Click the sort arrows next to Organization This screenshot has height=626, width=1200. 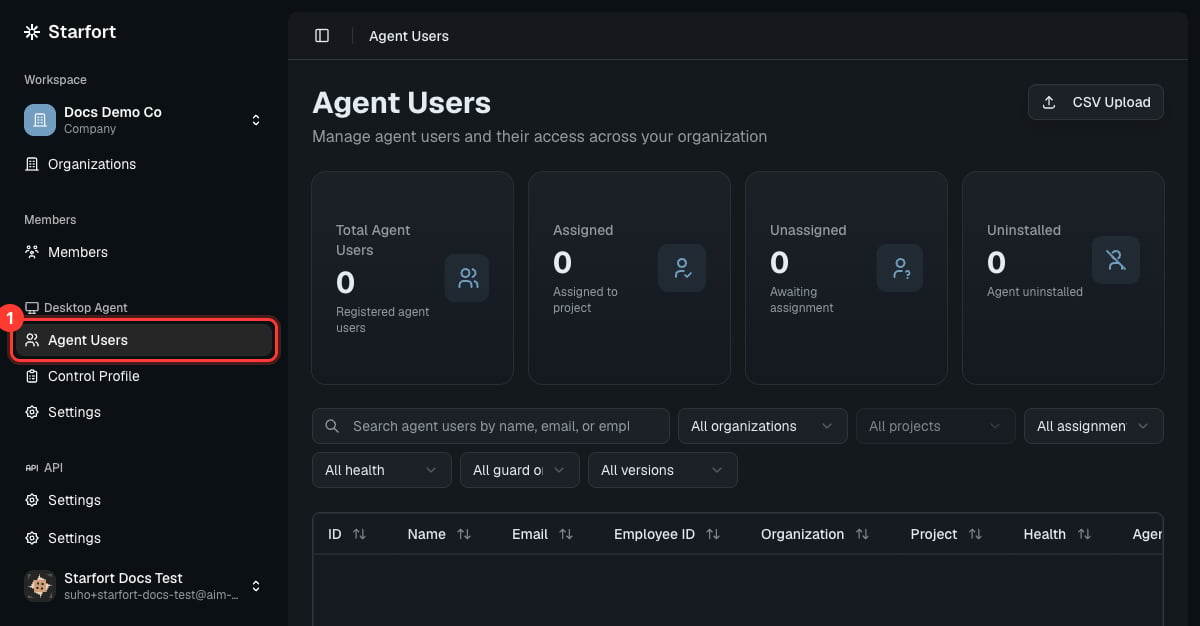point(862,535)
